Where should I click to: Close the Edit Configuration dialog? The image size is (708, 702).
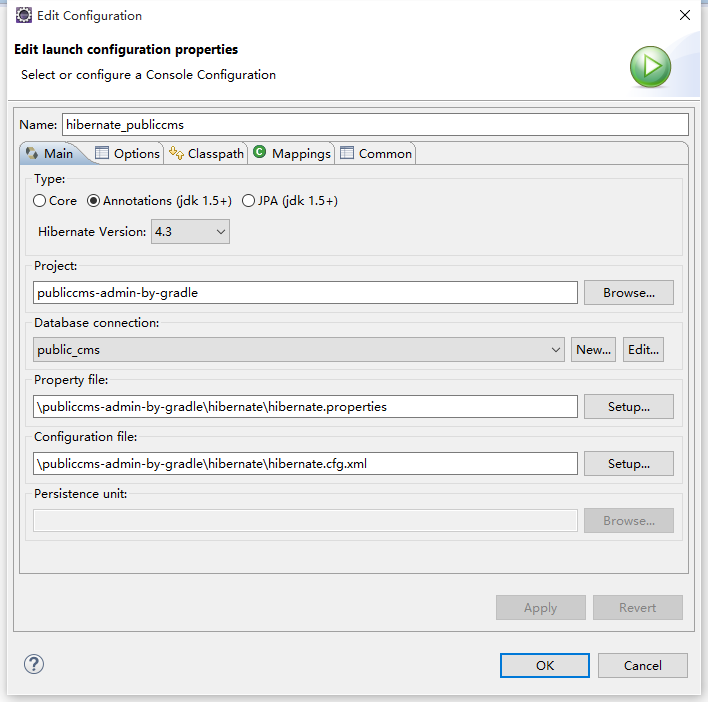[x=684, y=15]
